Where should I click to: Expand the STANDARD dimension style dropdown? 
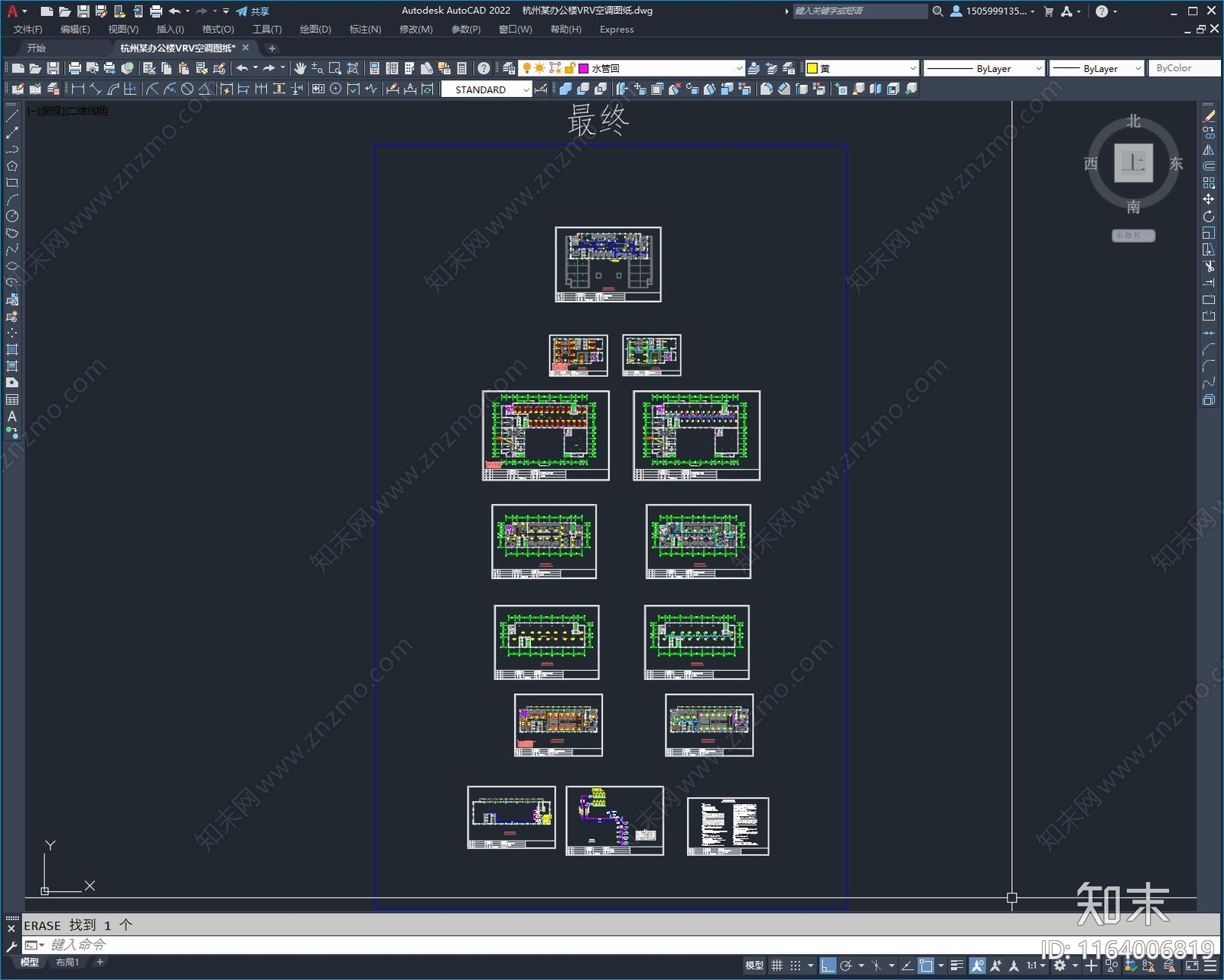(526, 90)
